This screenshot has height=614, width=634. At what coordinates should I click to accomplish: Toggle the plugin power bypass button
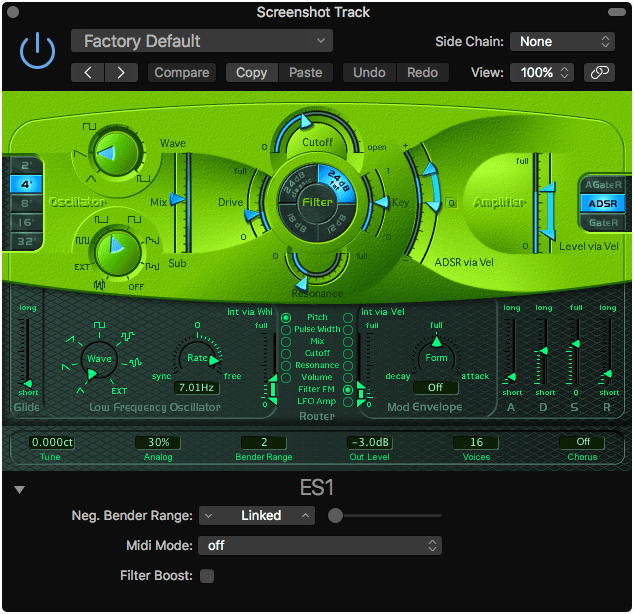(x=38, y=51)
